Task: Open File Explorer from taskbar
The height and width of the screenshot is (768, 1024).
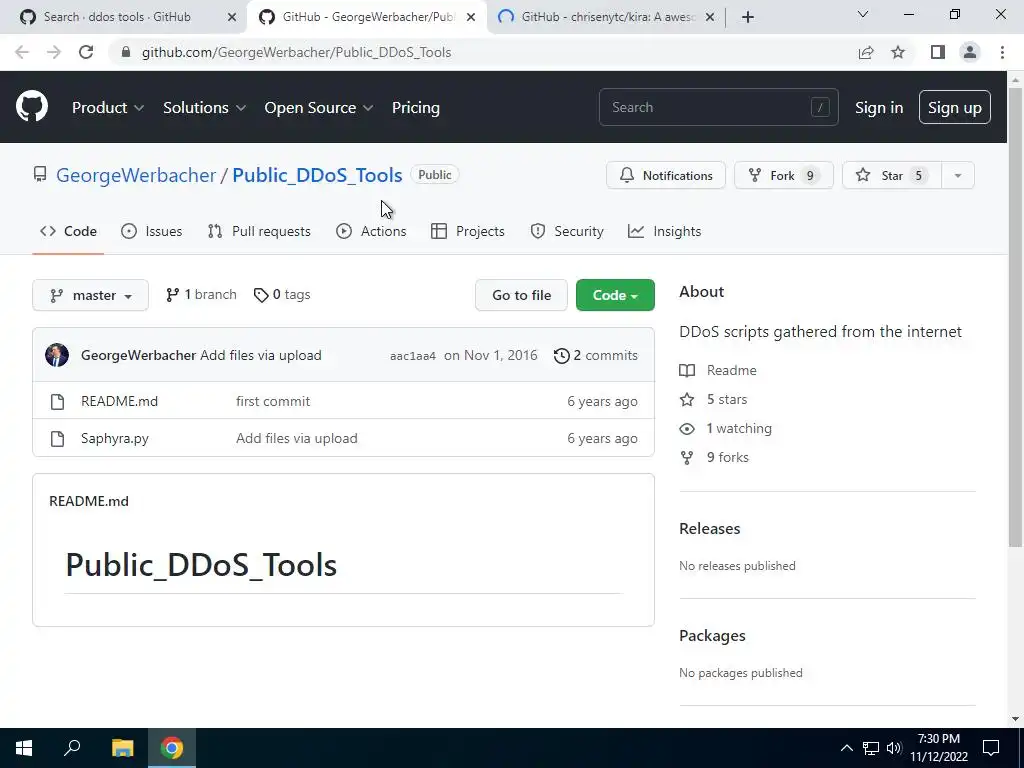Action: point(122,748)
